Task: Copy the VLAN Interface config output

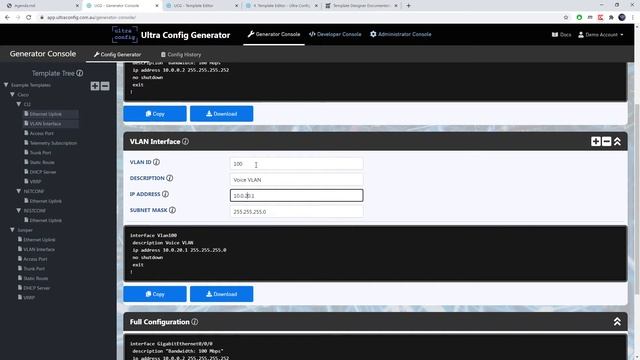Action: (155, 294)
